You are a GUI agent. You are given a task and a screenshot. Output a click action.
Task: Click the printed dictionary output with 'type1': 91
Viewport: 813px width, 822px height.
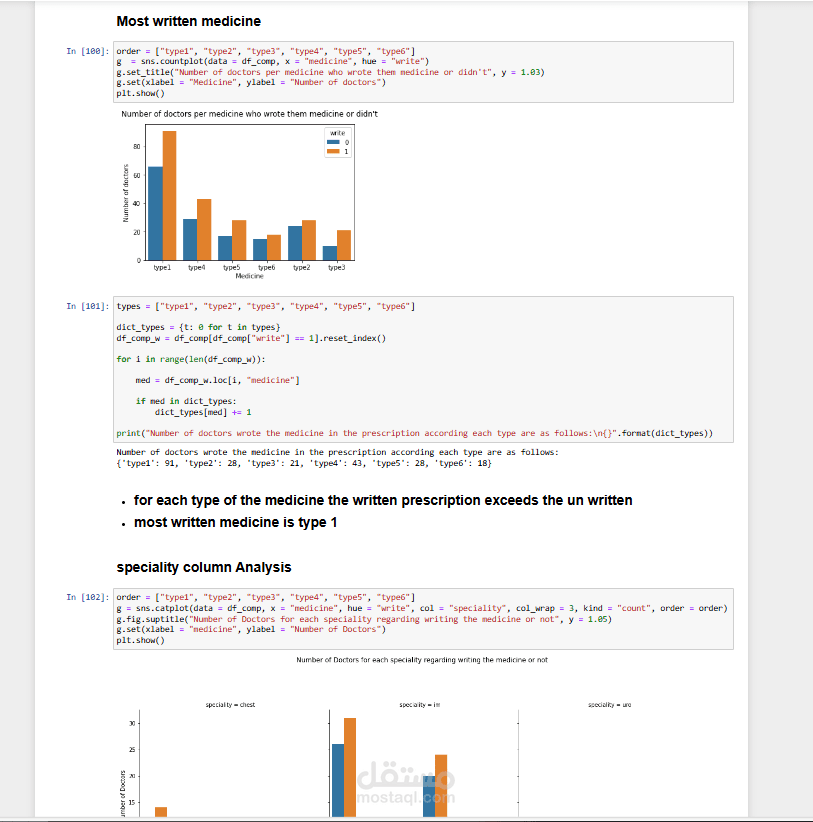point(304,463)
